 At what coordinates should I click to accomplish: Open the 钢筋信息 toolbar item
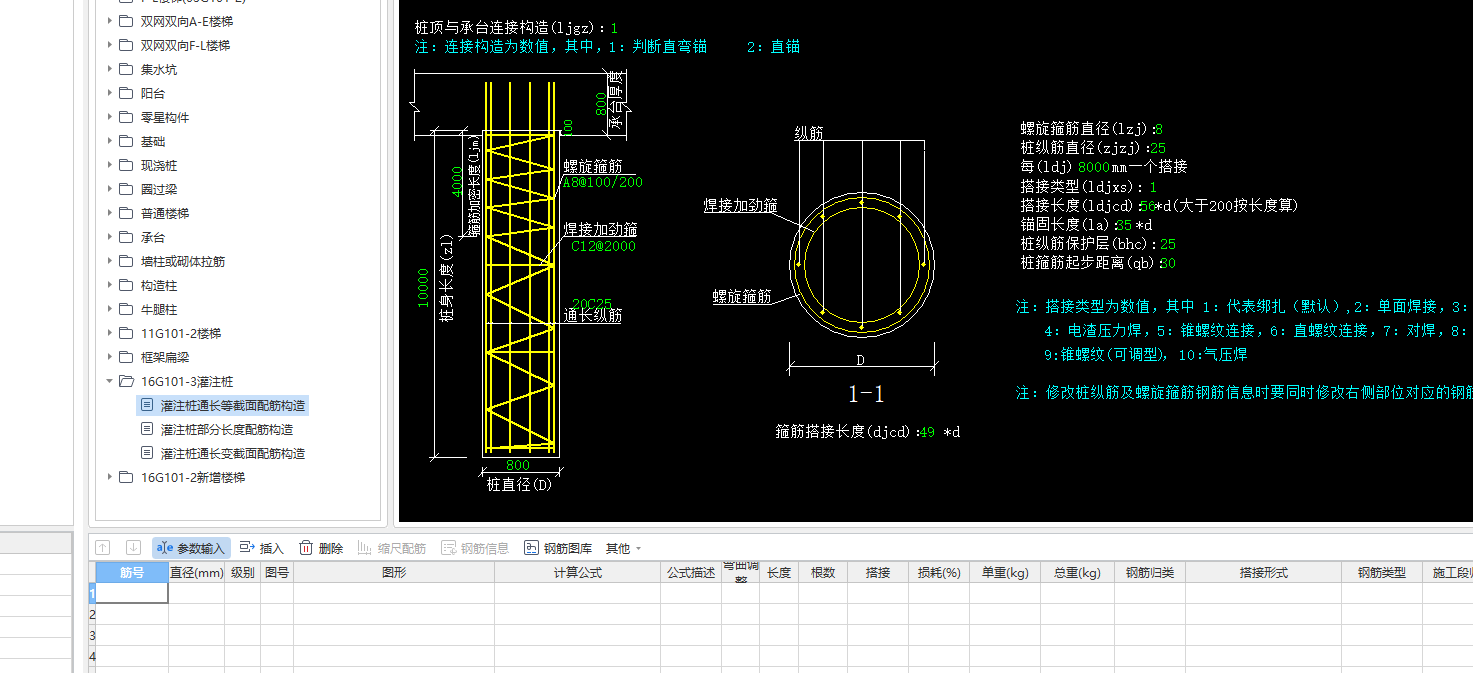[475, 548]
